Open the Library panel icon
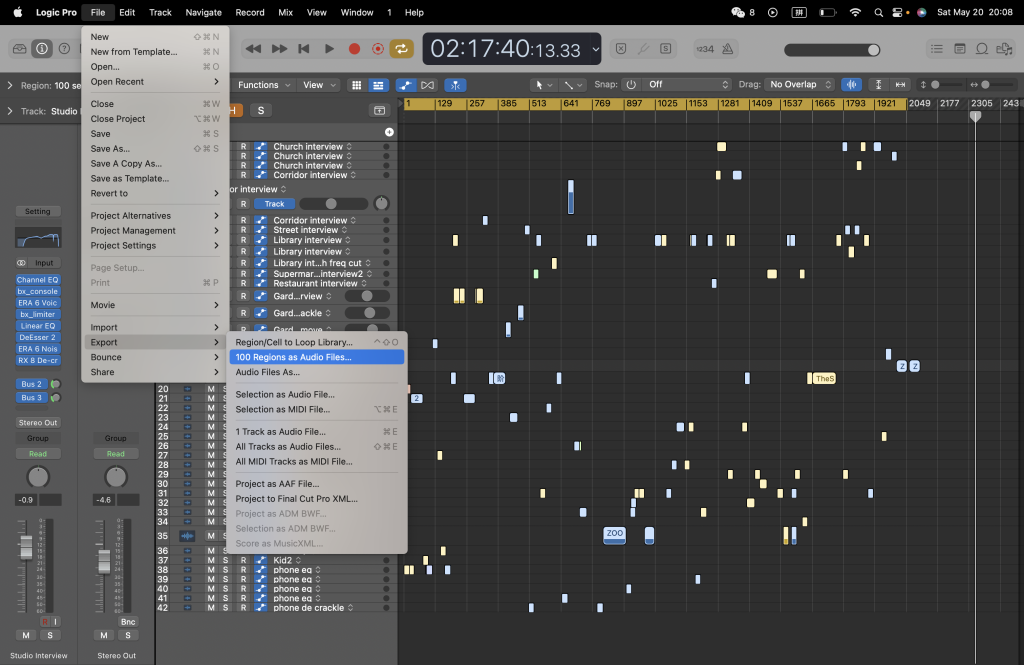The width and height of the screenshot is (1024, 665). (x=20, y=48)
